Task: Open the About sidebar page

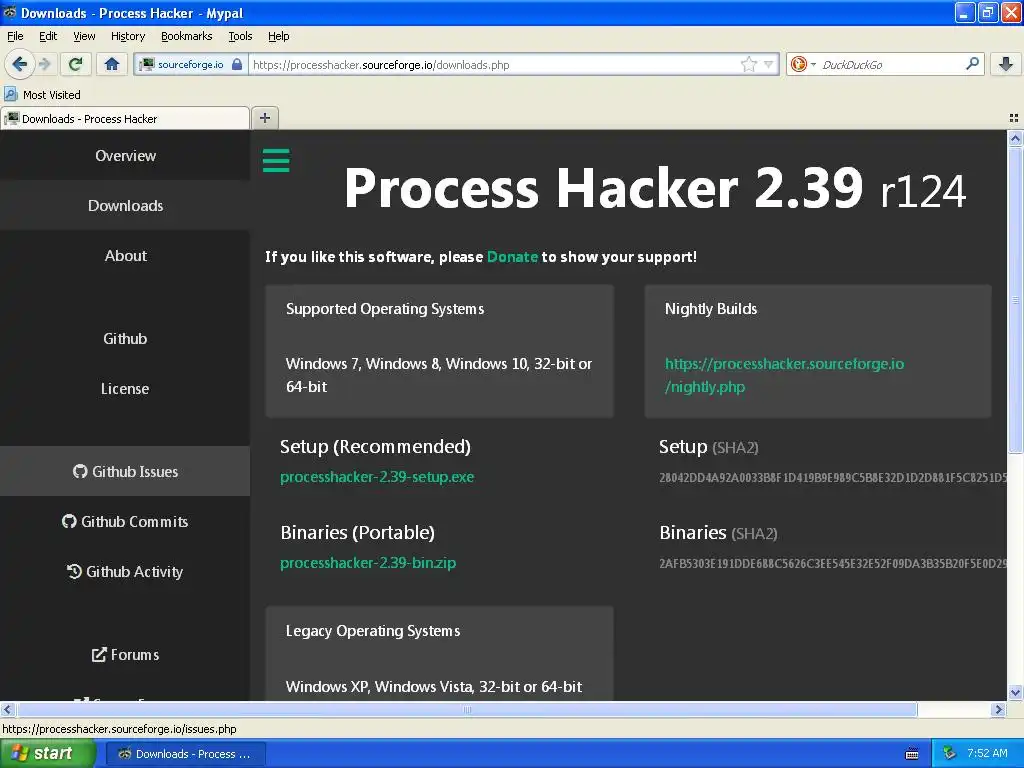Action: click(125, 256)
